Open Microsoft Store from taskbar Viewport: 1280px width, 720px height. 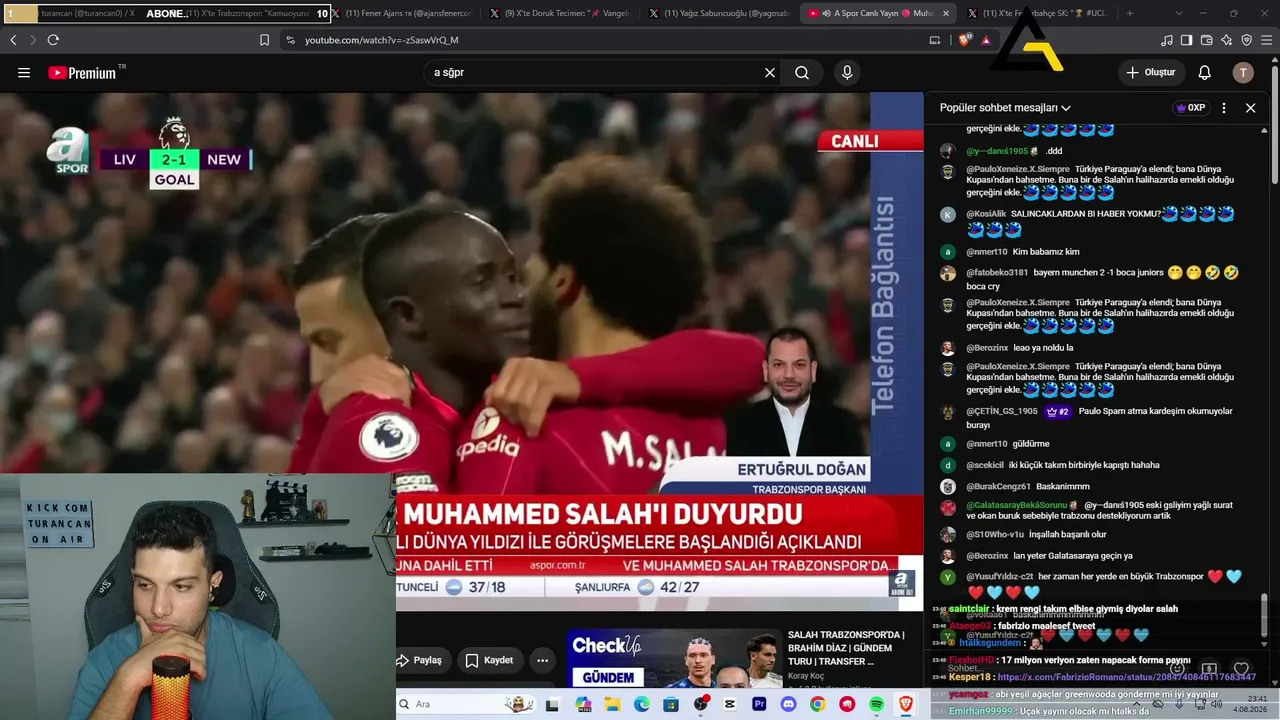tap(670, 704)
